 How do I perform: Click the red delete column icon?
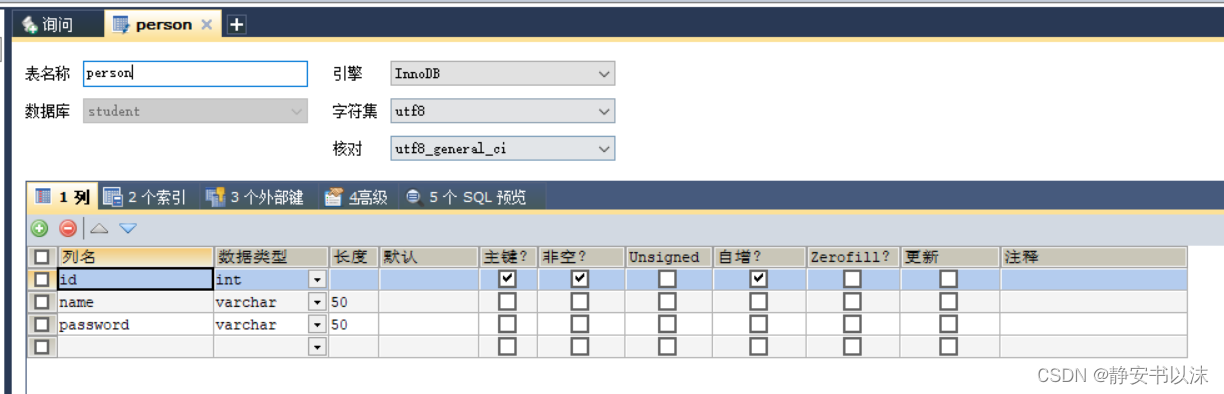pyautogui.click(x=68, y=228)
